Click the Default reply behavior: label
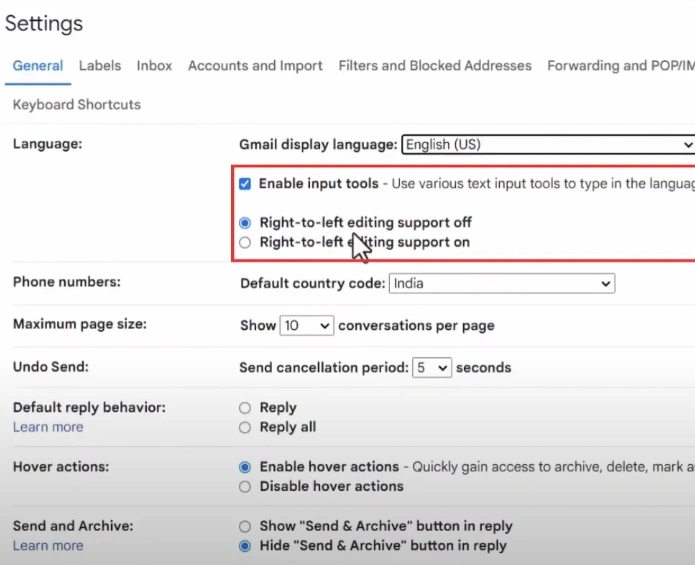The height and width of the screenshot is (565, 695). [x=89, y=408]
